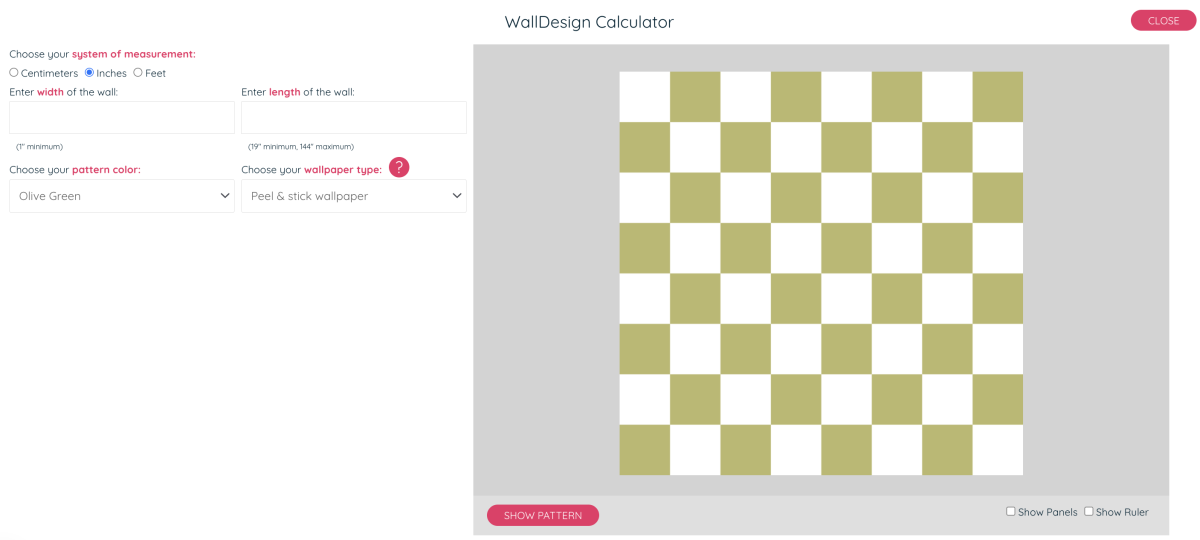This screenshot has width=1200, height=540.
Task: Select the Inches measurement option
Action: [89, 73]
